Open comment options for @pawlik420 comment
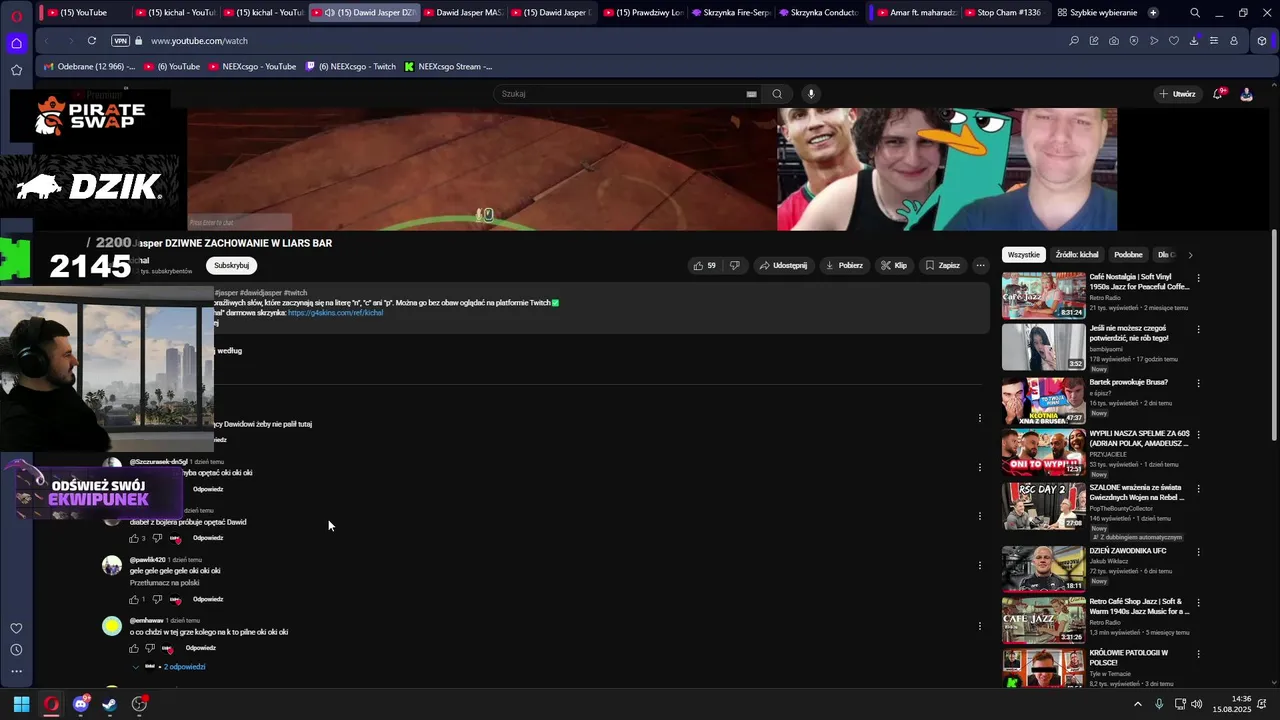 pos(980,565)
